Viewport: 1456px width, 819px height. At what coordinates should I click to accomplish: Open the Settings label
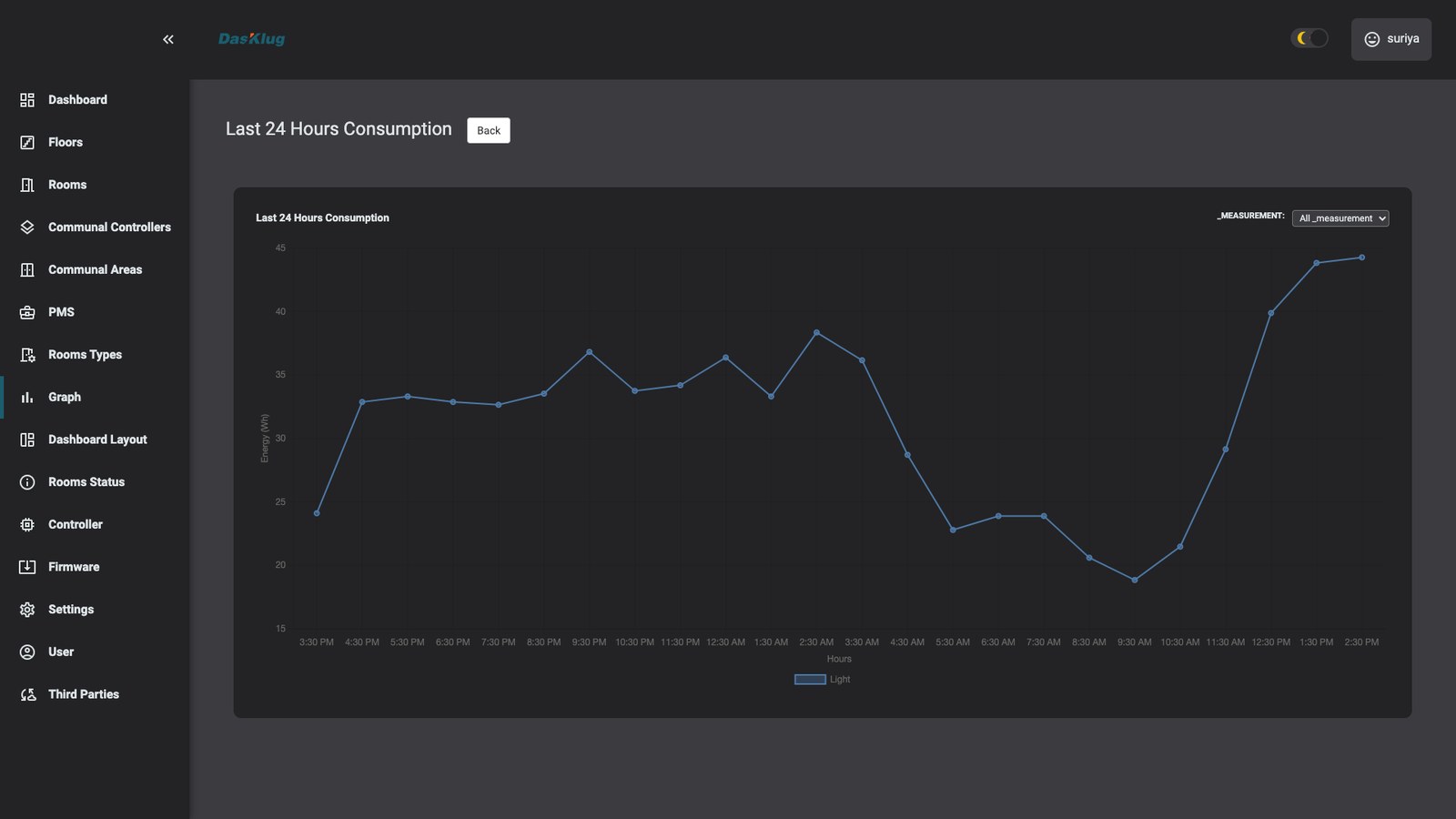coord(71,610)
